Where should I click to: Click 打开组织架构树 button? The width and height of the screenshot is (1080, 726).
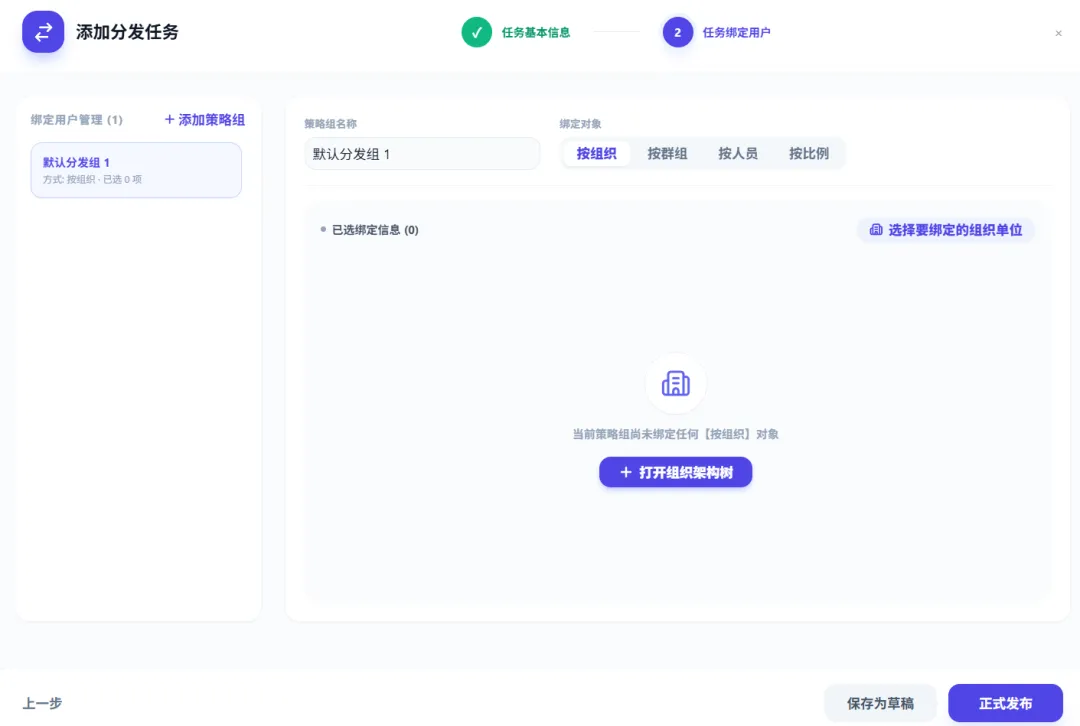pyautogui.click(x=675, y=472)
